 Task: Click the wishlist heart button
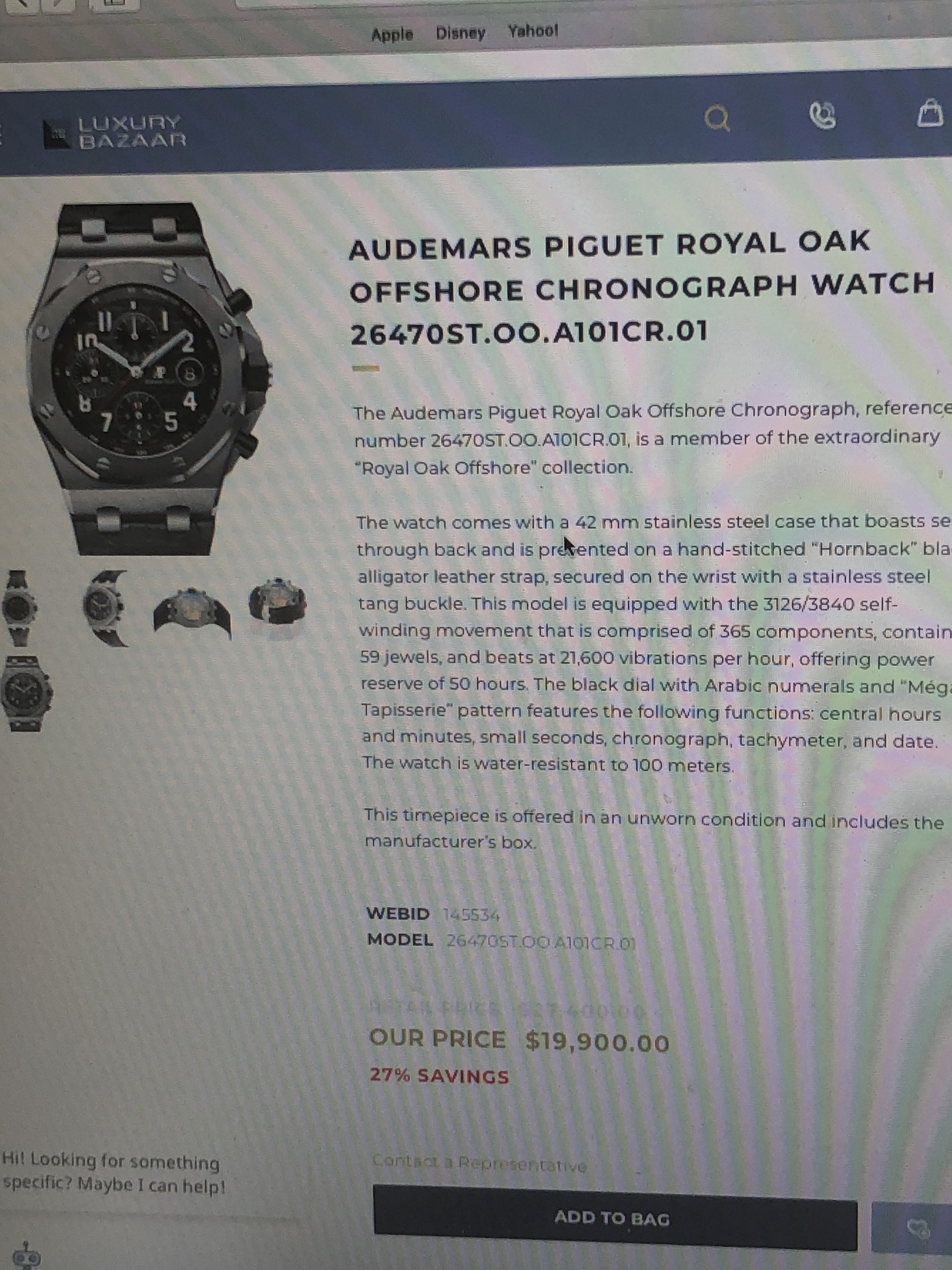915,1227
